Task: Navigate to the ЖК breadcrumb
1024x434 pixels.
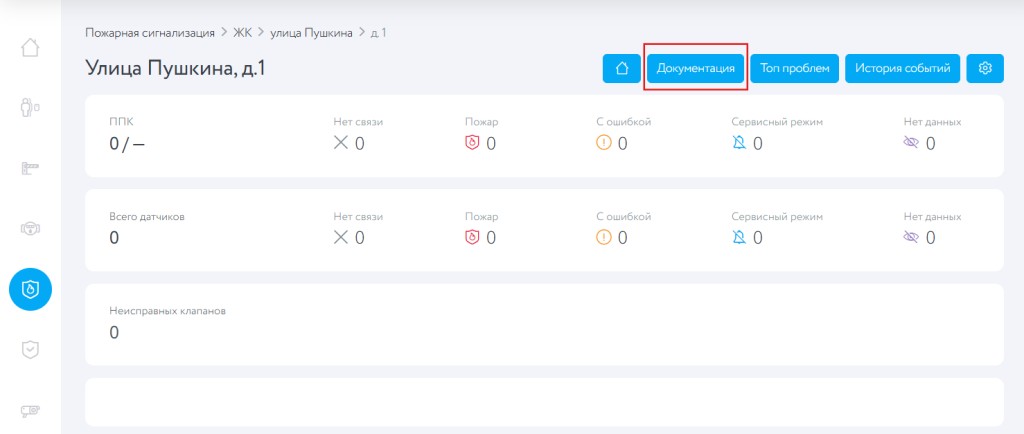Action: coord(242,33)
